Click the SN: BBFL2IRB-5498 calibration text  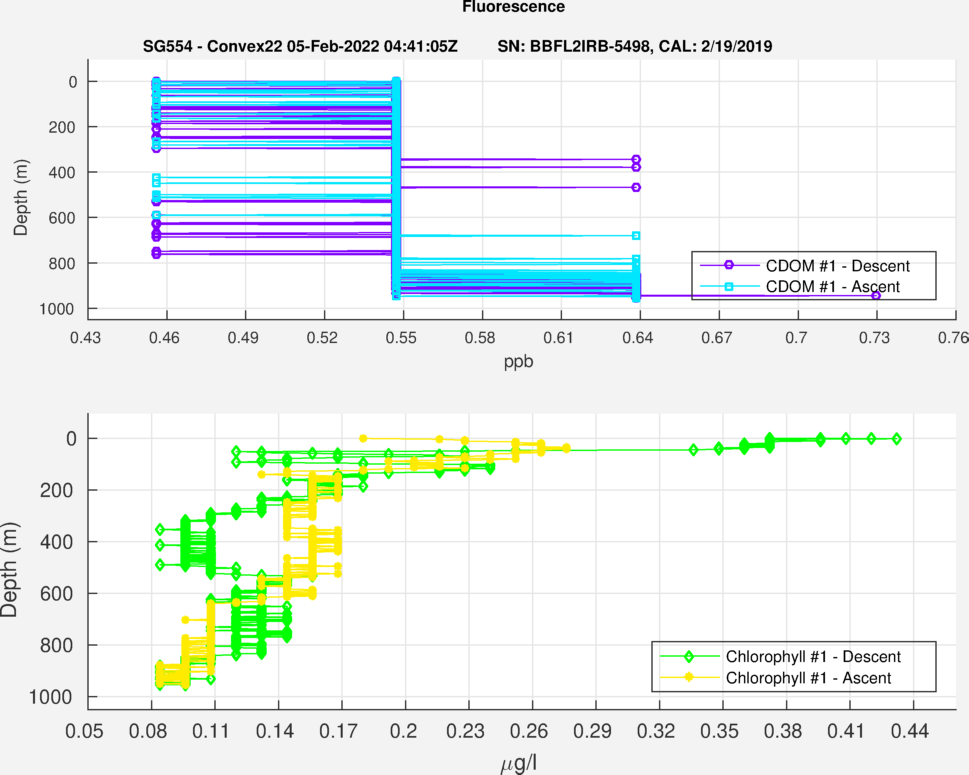tap(634, 47)
